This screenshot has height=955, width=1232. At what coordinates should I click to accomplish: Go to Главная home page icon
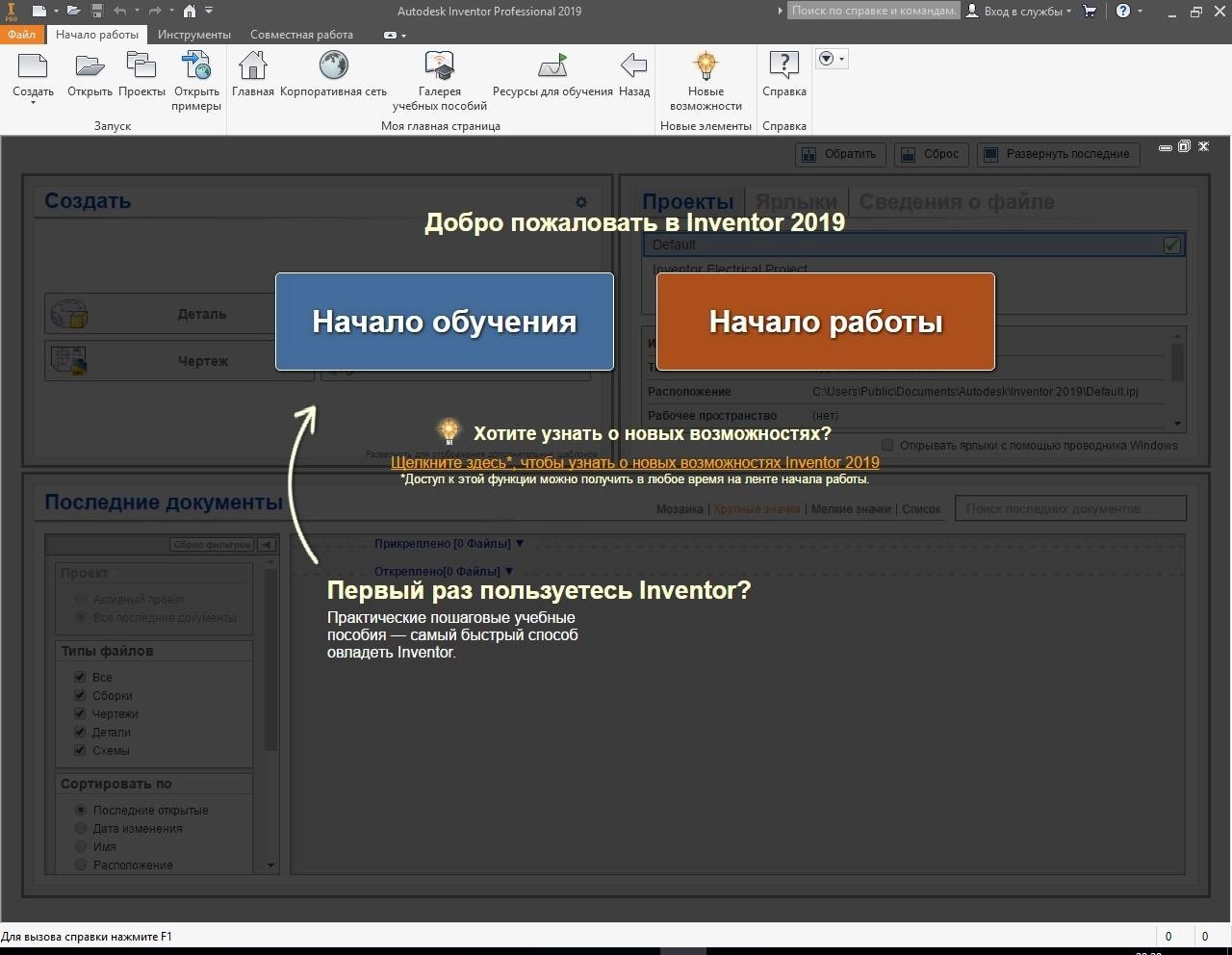(253, 66)
